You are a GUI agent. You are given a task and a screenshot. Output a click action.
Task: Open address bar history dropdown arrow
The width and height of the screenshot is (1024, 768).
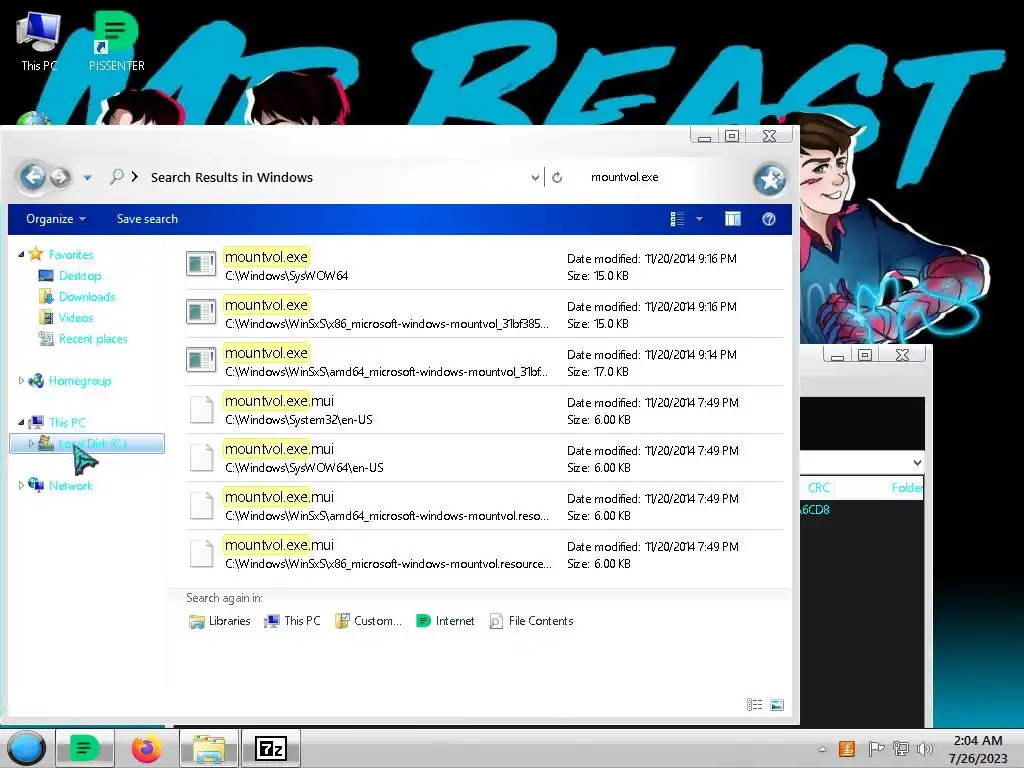[535, 178]
